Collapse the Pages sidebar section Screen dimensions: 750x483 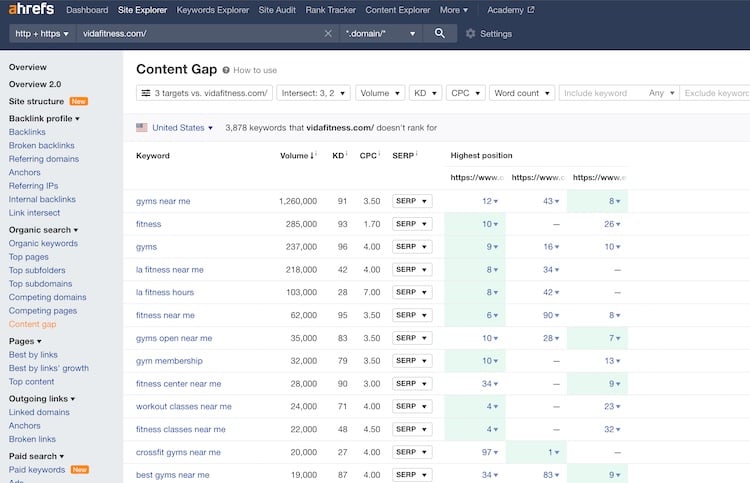(x=25, y=341)
